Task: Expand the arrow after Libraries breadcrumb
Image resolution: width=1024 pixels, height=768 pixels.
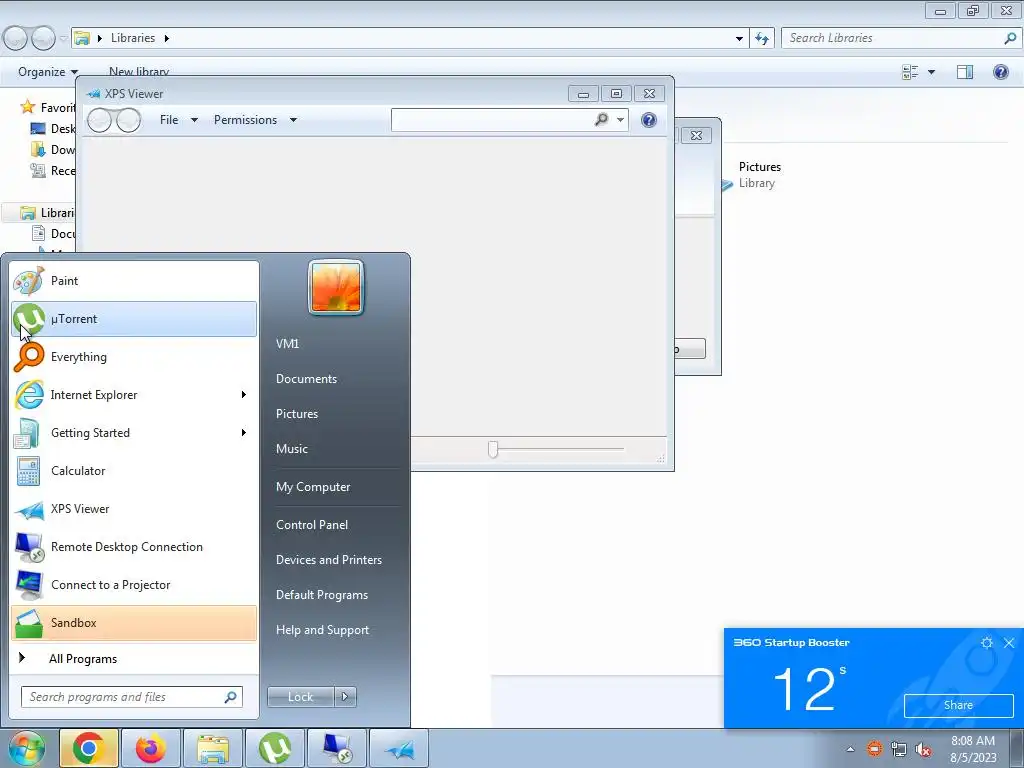Action: [167, 38]
